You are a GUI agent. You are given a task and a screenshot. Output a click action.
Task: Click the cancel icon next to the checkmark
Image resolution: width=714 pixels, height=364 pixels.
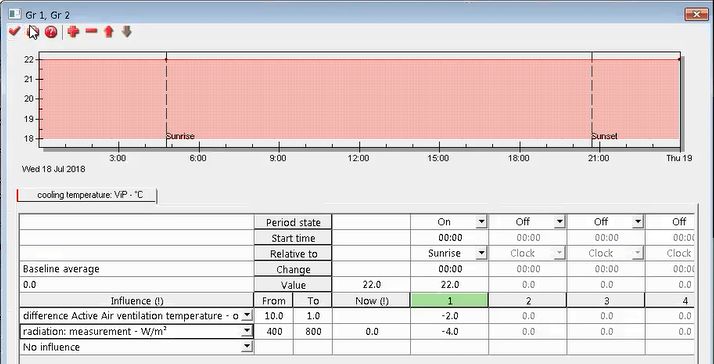[33, 32]
